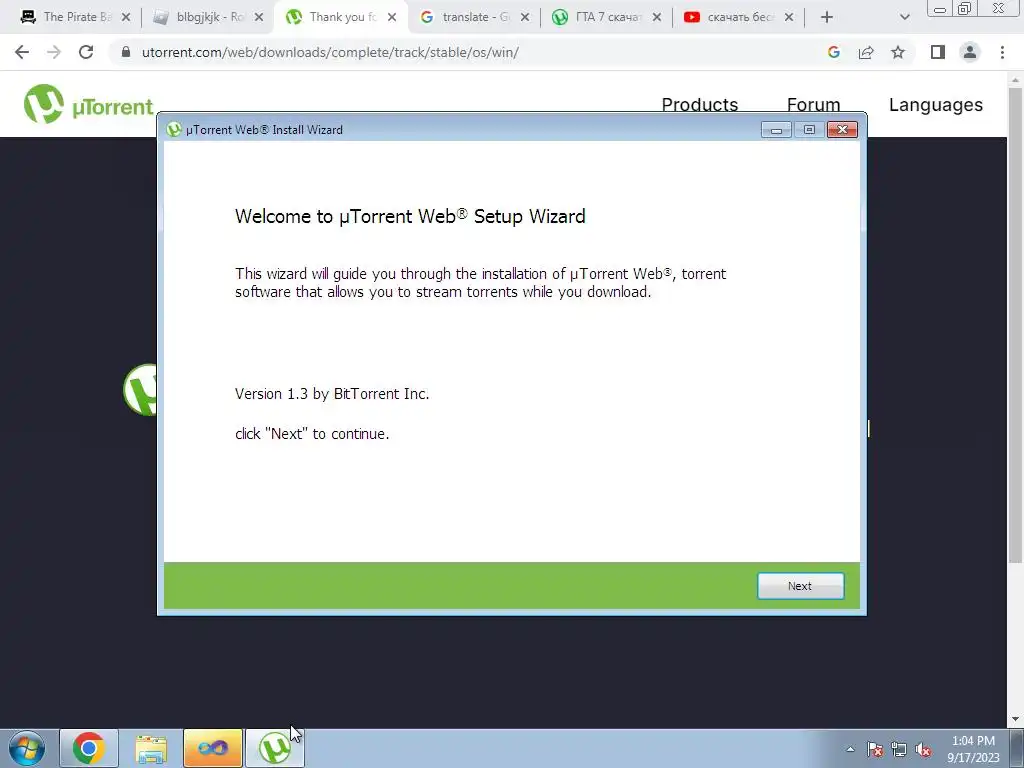
Task: Open the Products menu on the website
Action: pyautogui.click(x=699, y=104)
